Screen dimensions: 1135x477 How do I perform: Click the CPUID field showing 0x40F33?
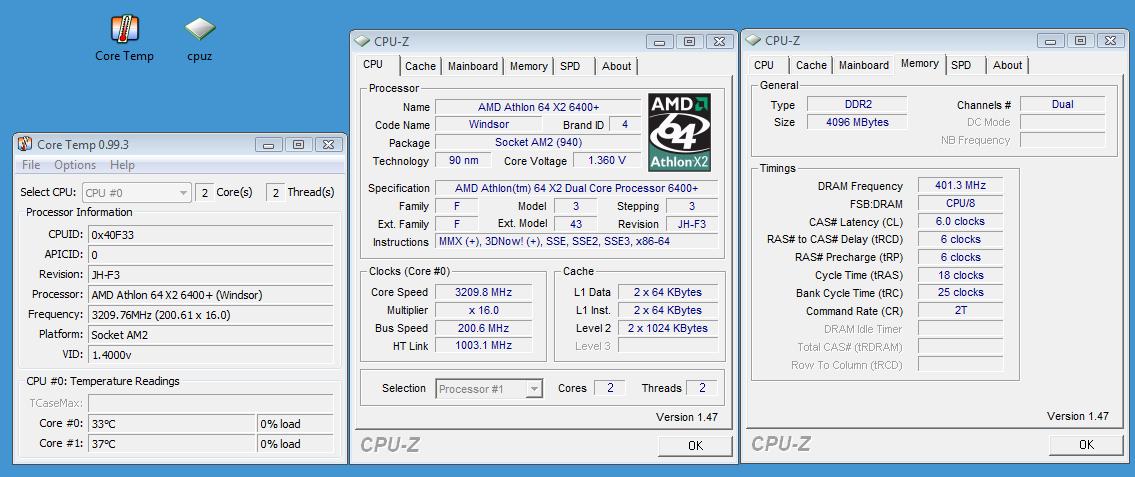[x=211, y=235]
